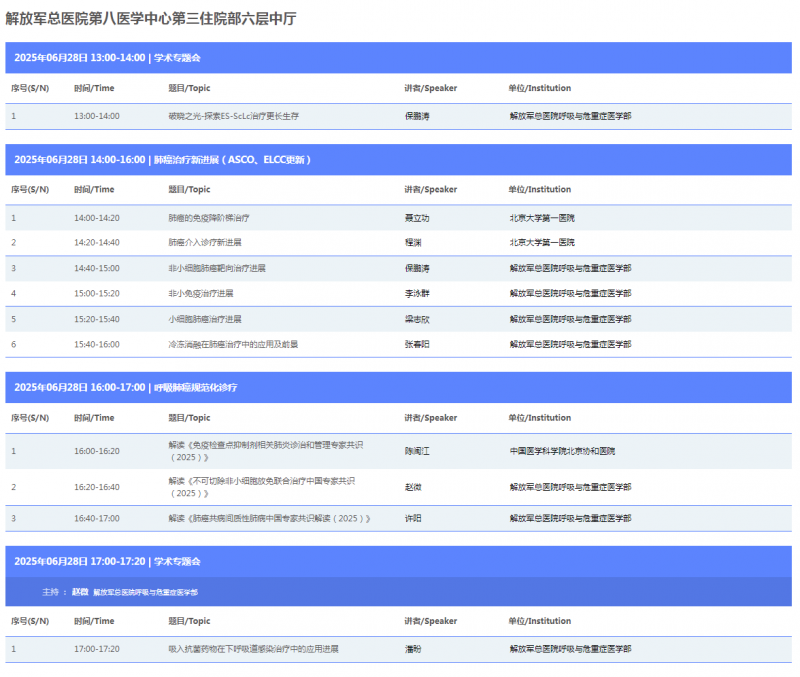Click the speaker in the 16:40-17:00 row

[x=413, y=519]
